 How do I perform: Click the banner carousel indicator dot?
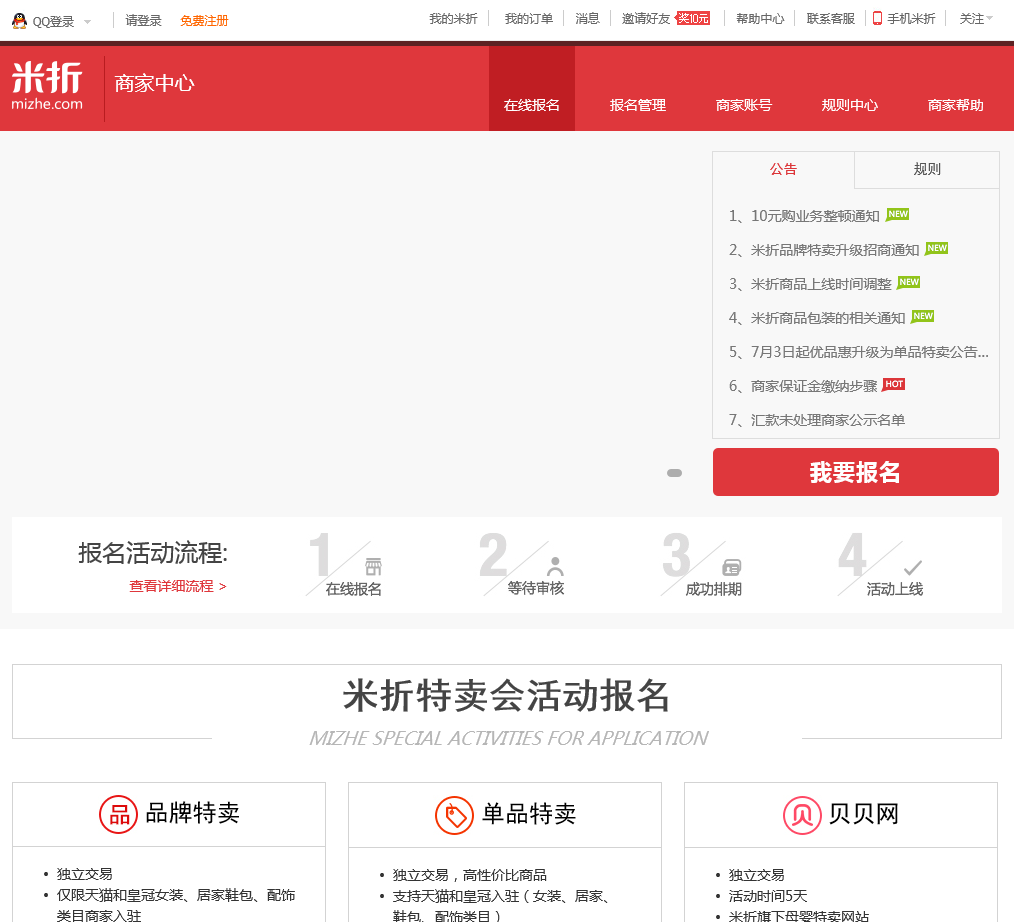point(674,473)
